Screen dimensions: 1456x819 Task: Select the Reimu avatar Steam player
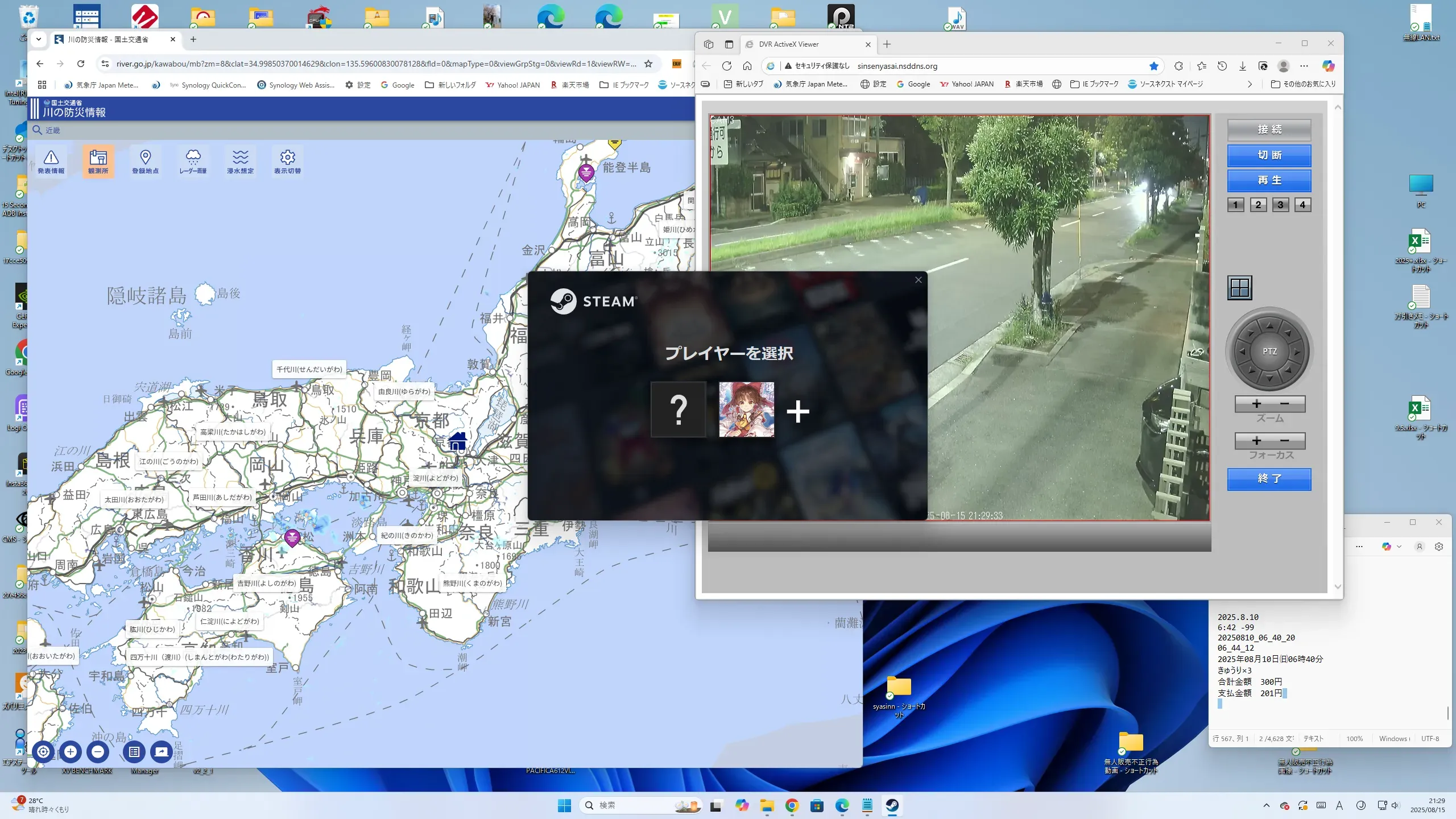(x=746, y=409)
